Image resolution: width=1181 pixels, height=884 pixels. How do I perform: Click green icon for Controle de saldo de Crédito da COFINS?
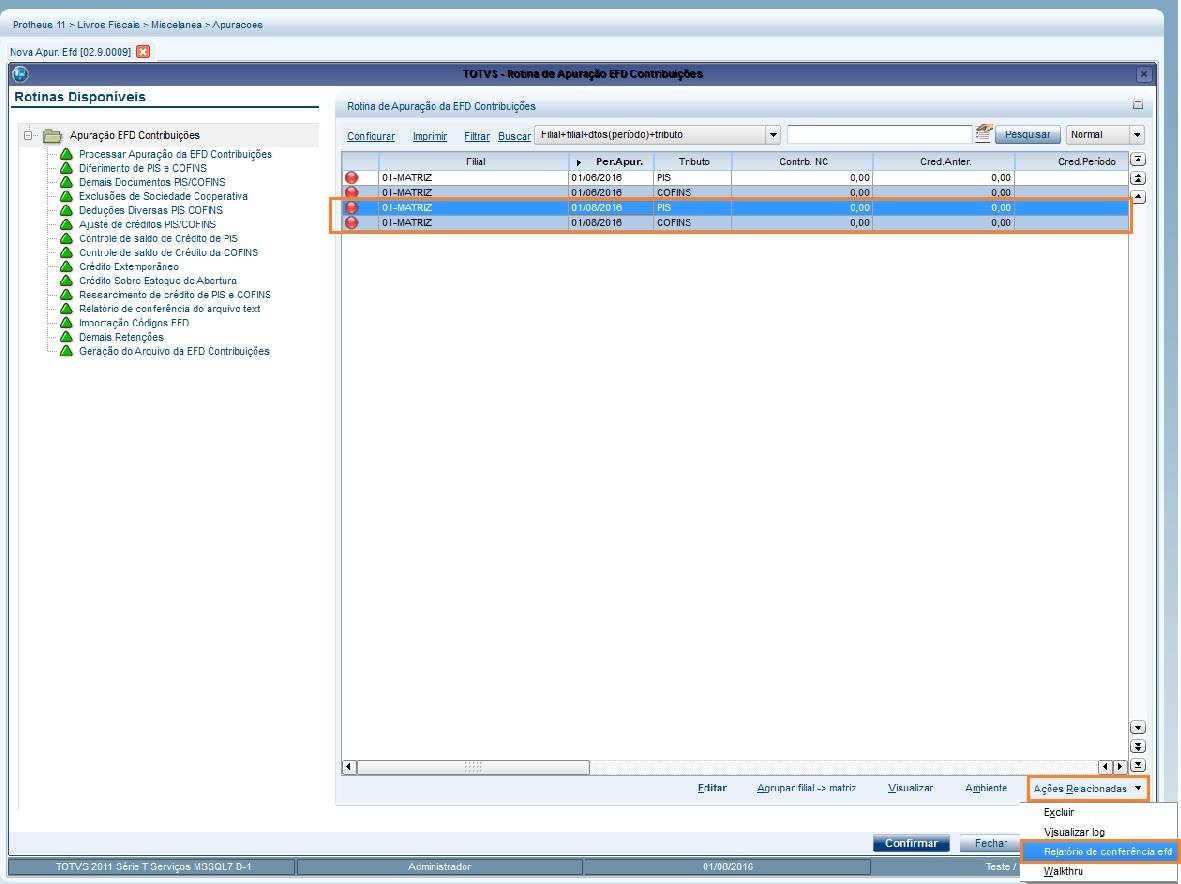[x=66, y=253]
